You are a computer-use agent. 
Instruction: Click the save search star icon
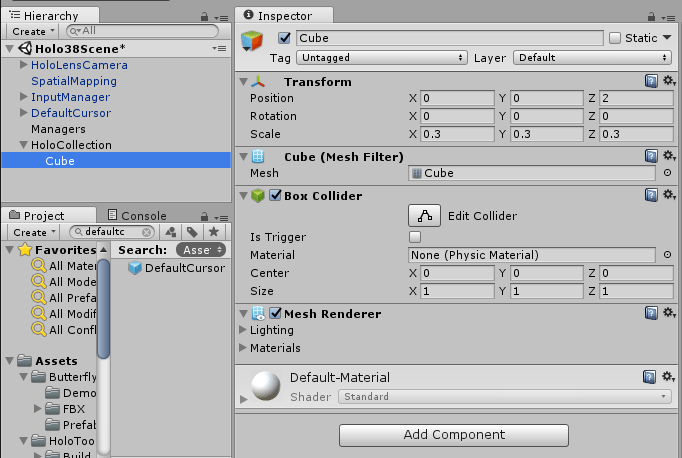click(212, 232)
